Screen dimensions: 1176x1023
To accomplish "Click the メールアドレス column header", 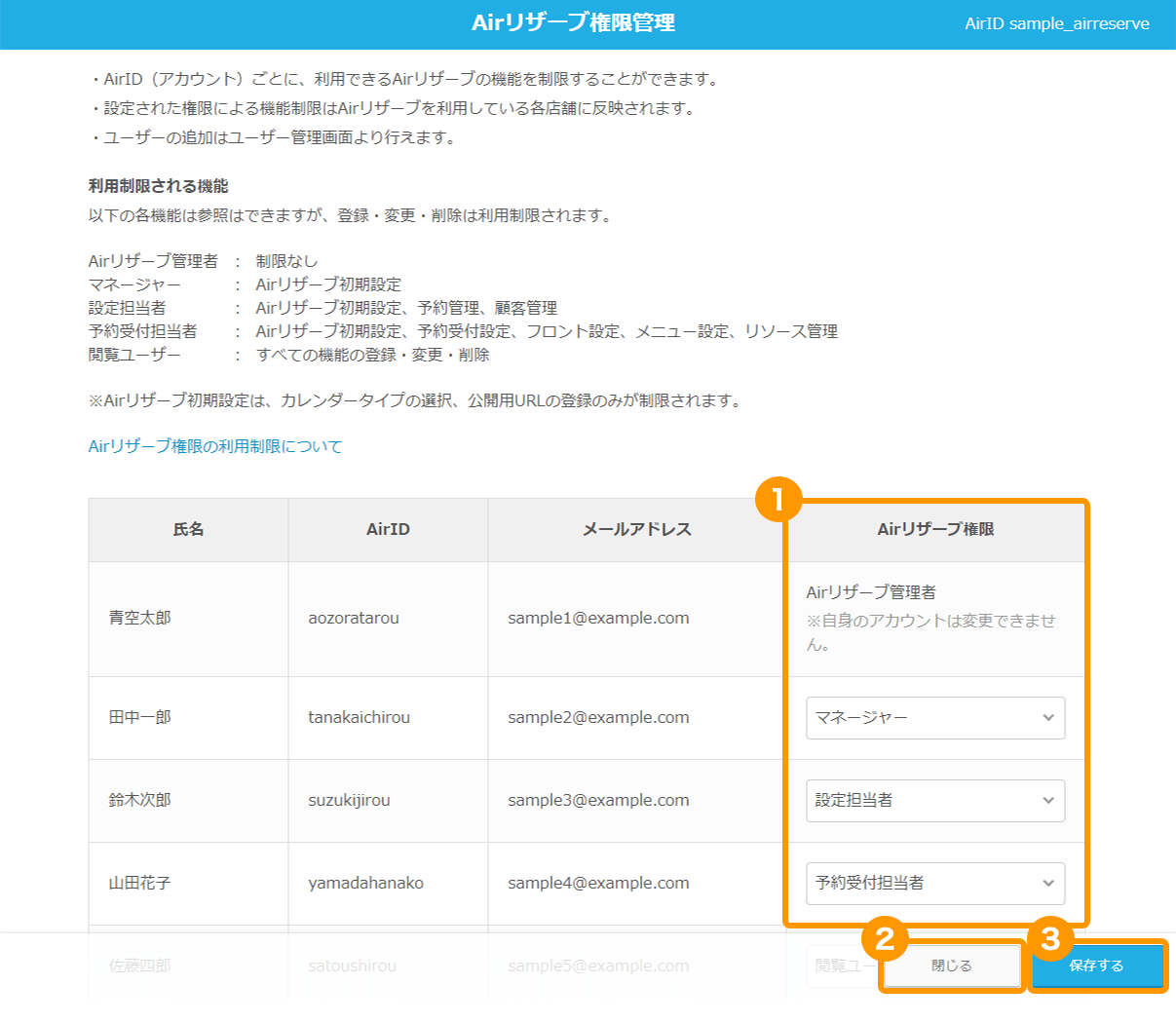I will pos(636,529).
